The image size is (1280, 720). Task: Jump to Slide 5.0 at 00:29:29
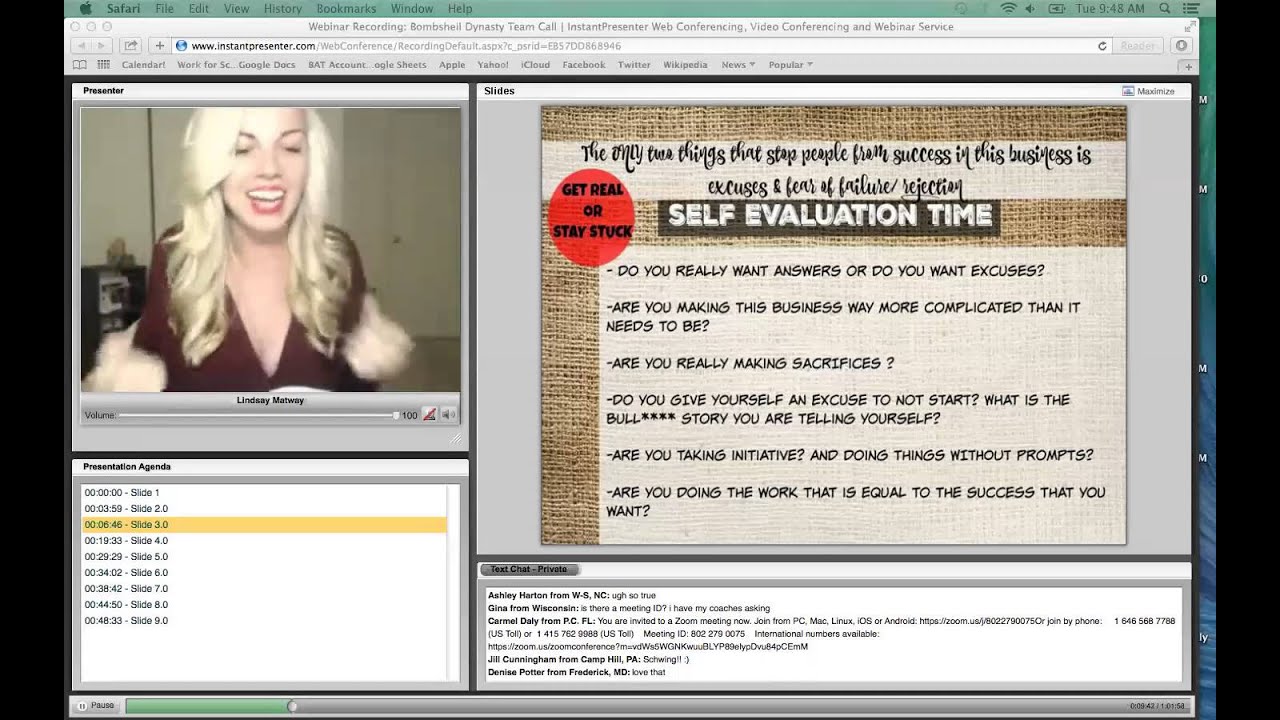(x=264, y=557)
